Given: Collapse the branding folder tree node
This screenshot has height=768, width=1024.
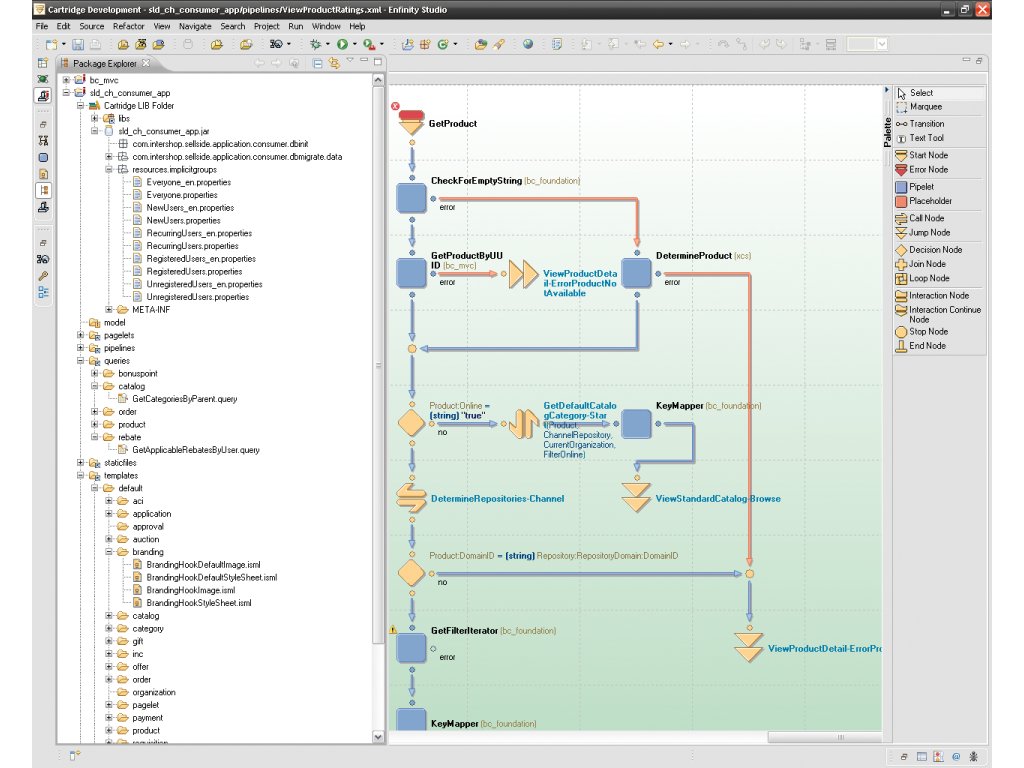Looking at the screenshot, I should pos(109,552).
